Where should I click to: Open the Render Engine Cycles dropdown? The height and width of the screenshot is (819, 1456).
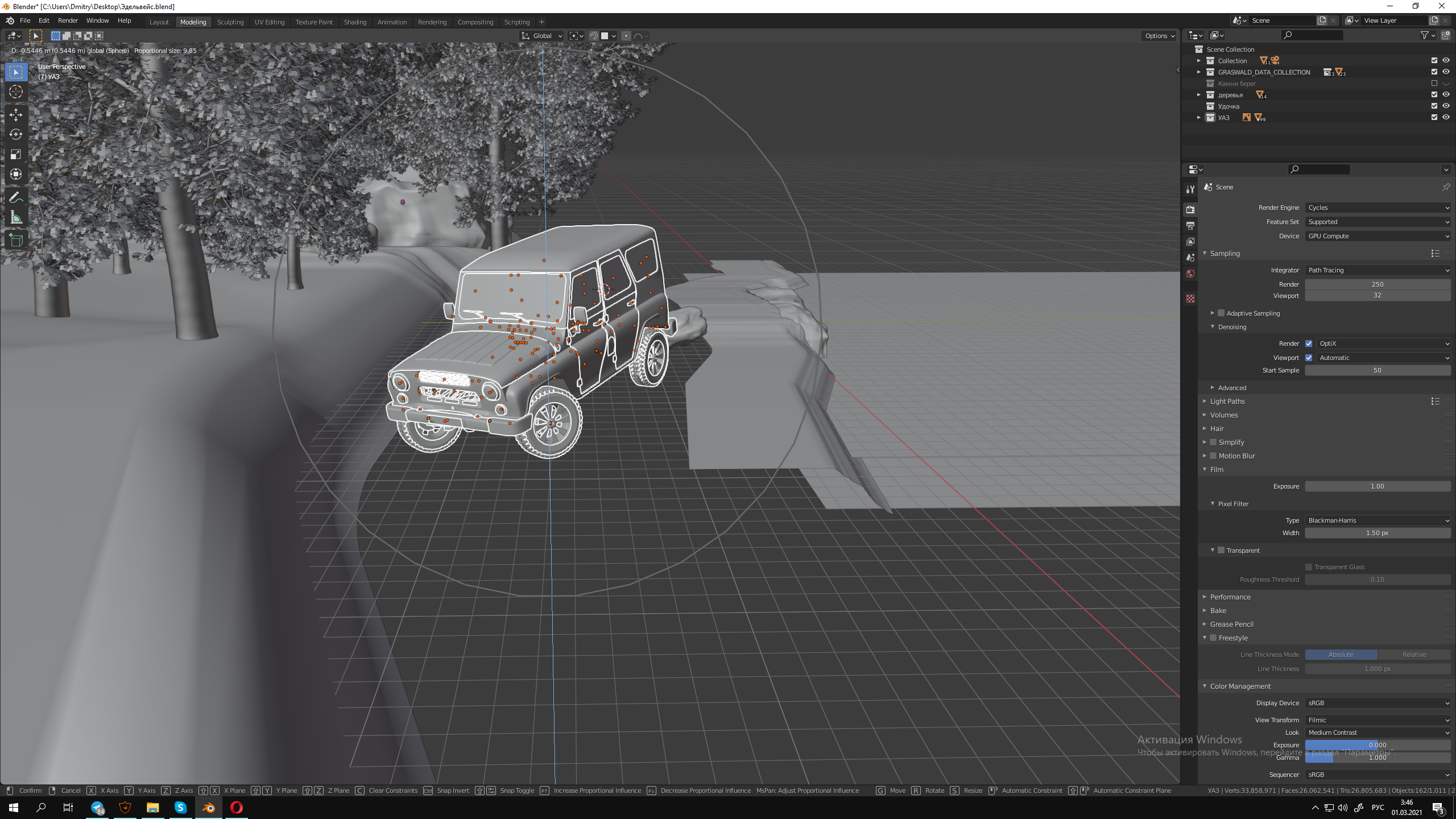(x=1378, y=208)
